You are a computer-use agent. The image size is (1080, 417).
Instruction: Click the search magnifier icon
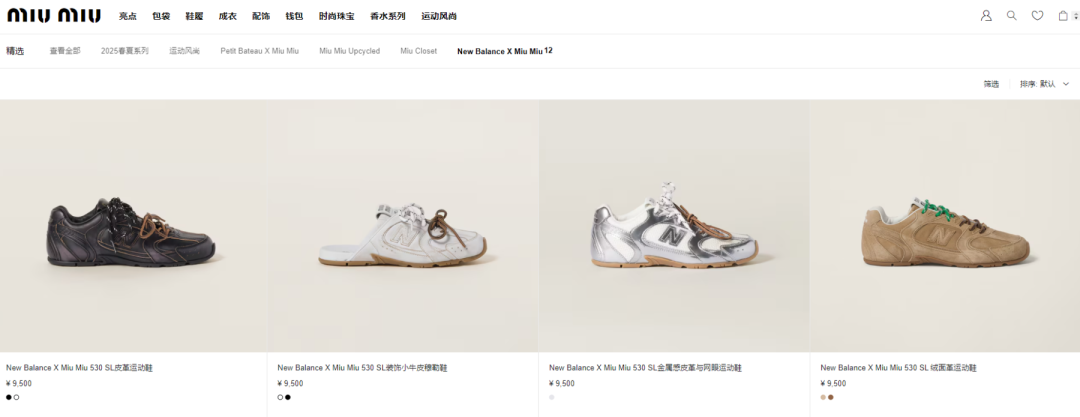[1012, 15]
